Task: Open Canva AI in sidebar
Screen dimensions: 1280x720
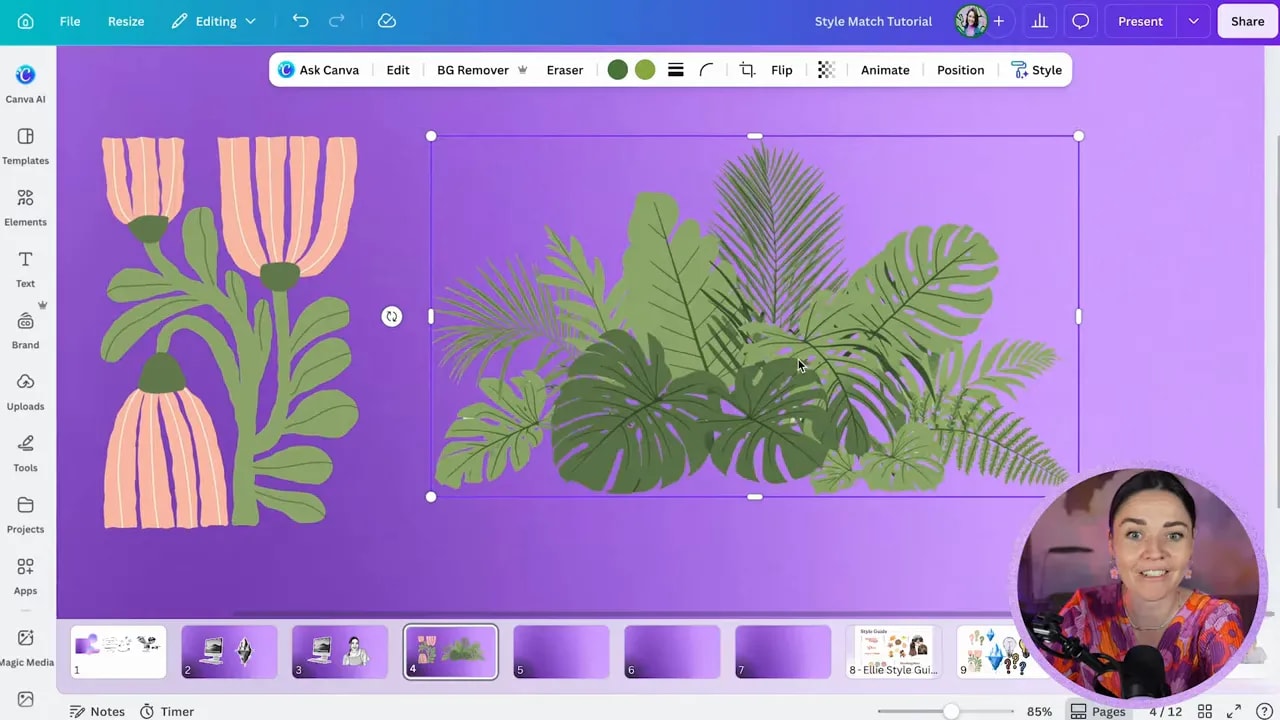Action: point(25,84)
